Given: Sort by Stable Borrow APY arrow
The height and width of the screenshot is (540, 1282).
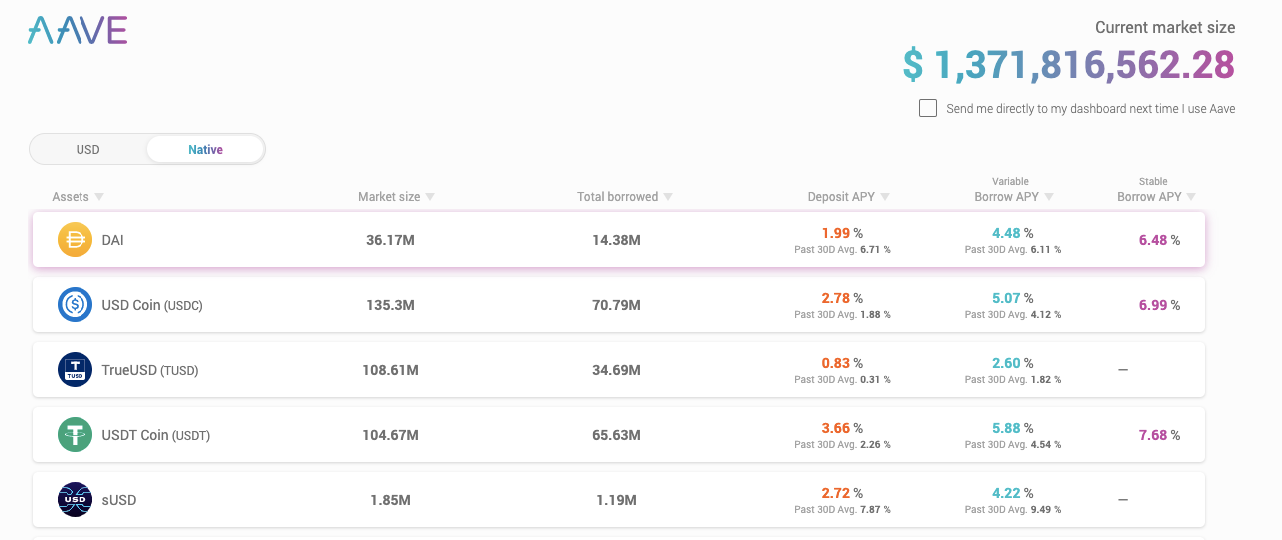Looking at the screenshot, I should [x=1191, y=197].
